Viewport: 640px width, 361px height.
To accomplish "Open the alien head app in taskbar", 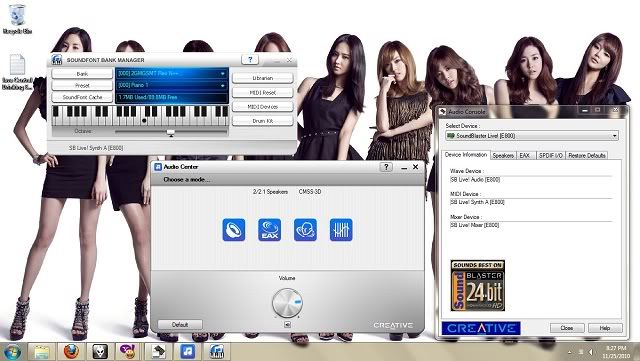I will point(100,352).
